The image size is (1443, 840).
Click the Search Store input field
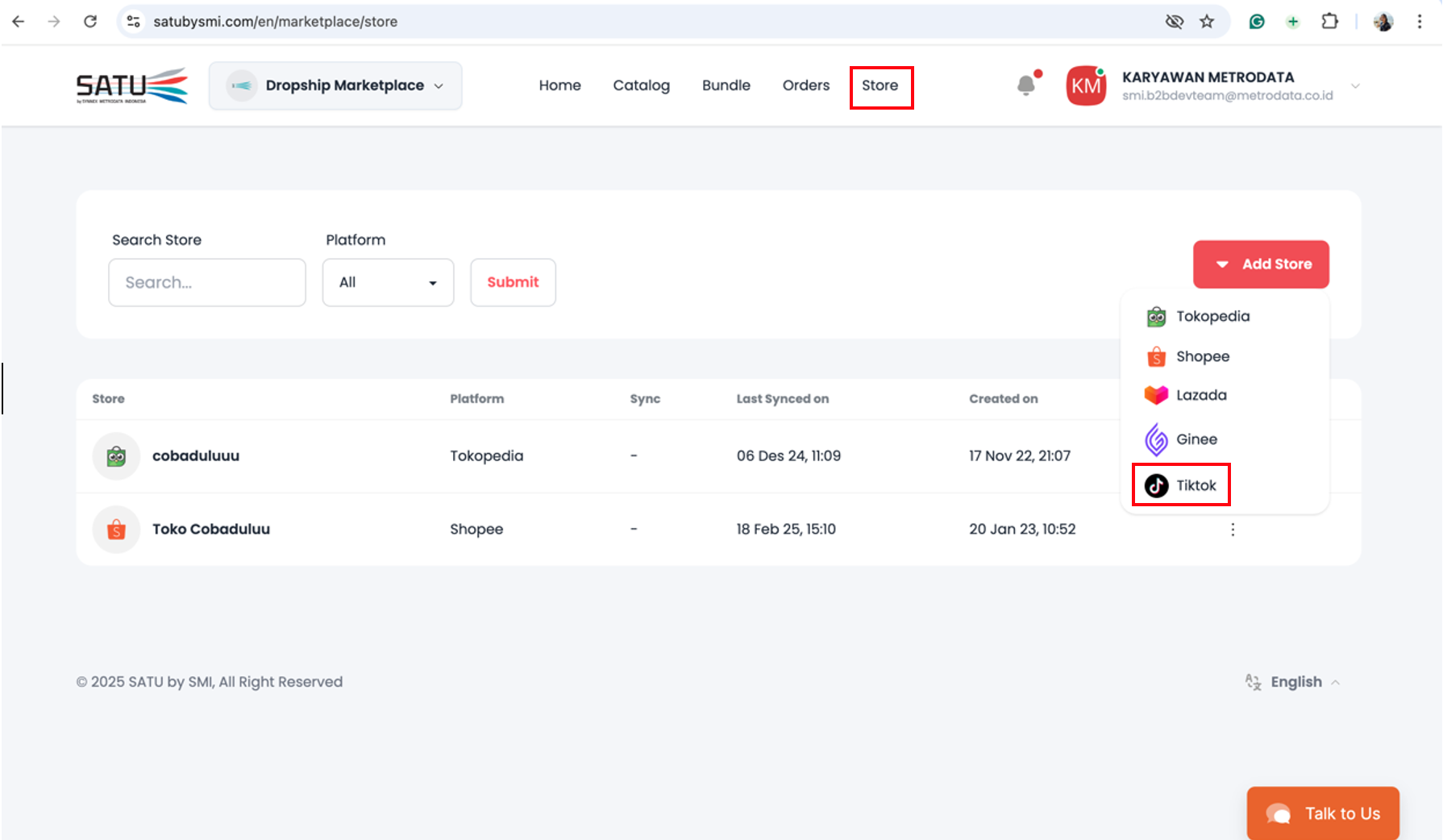(x=207, y=282)
